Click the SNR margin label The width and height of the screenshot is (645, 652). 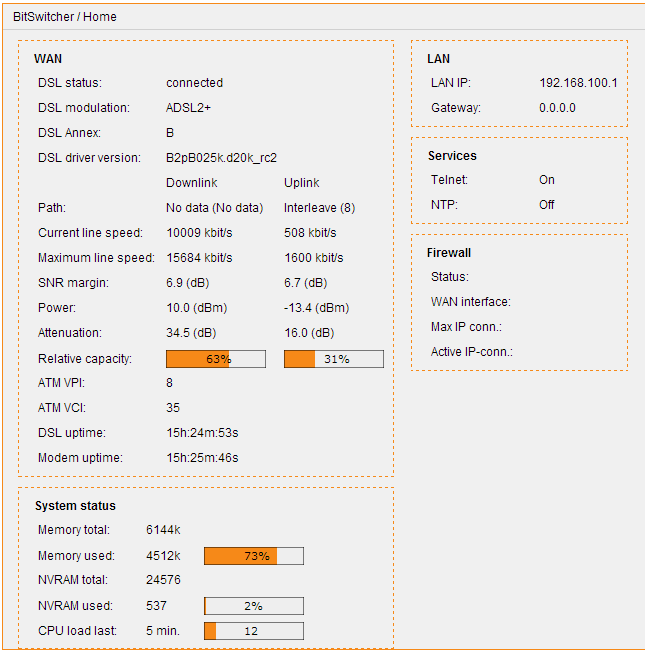tap(73, 283)
